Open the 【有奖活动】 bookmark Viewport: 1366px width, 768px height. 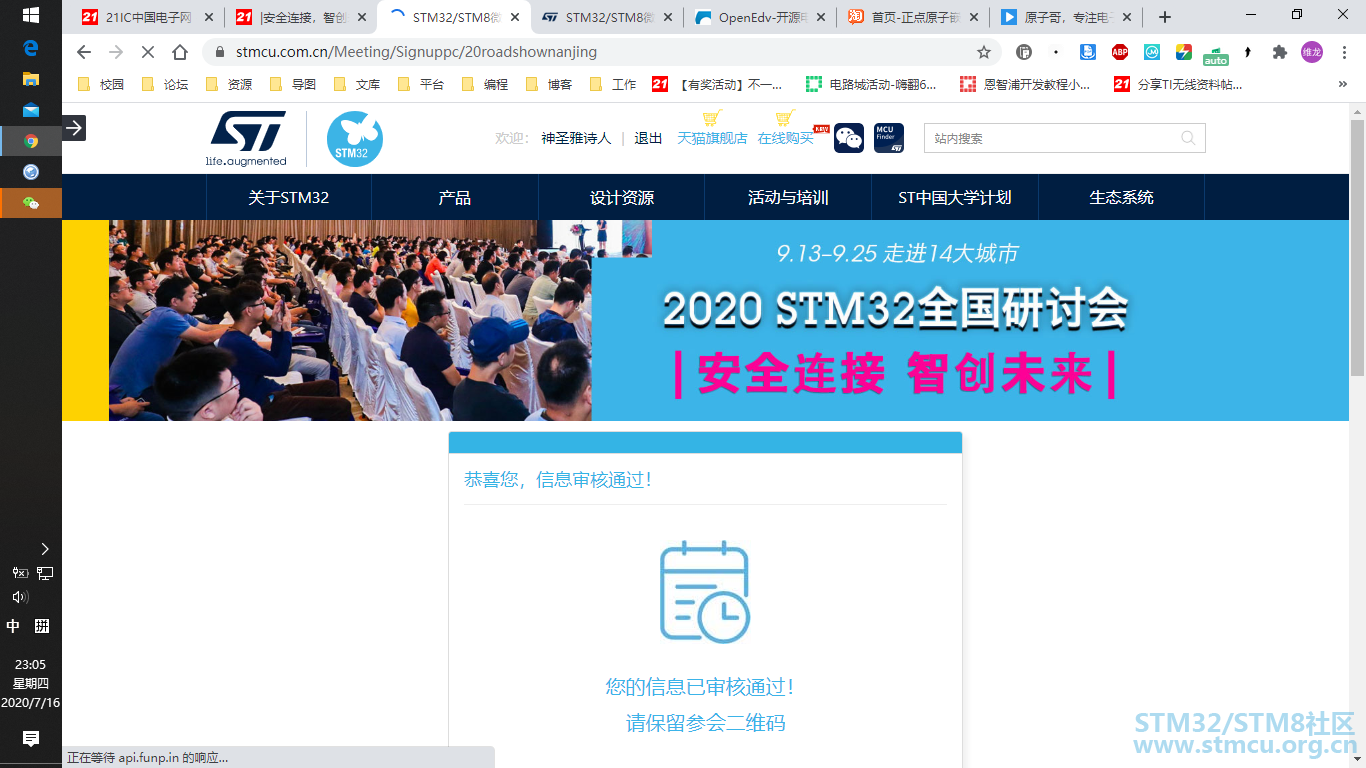tap(718, 85)
